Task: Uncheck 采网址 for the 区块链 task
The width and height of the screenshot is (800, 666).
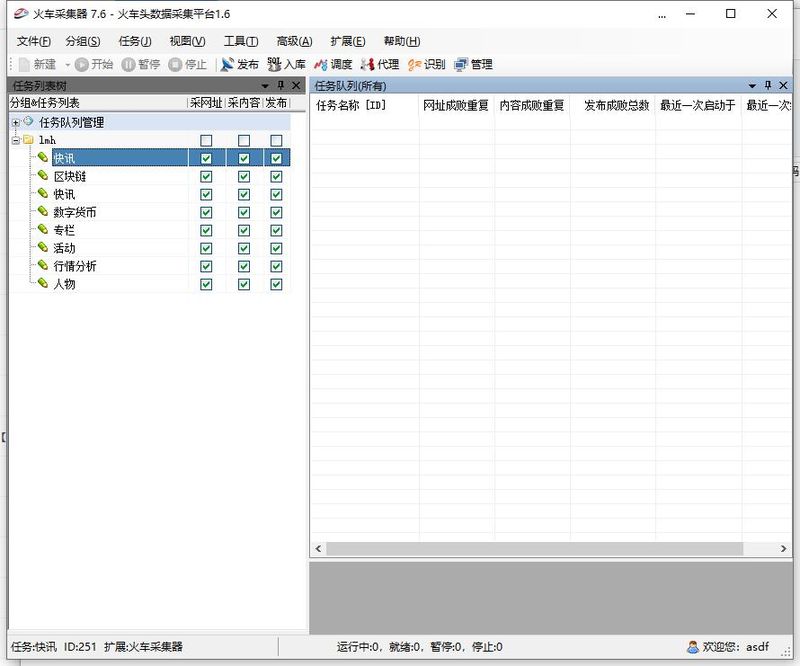Action: coord(206,177)
